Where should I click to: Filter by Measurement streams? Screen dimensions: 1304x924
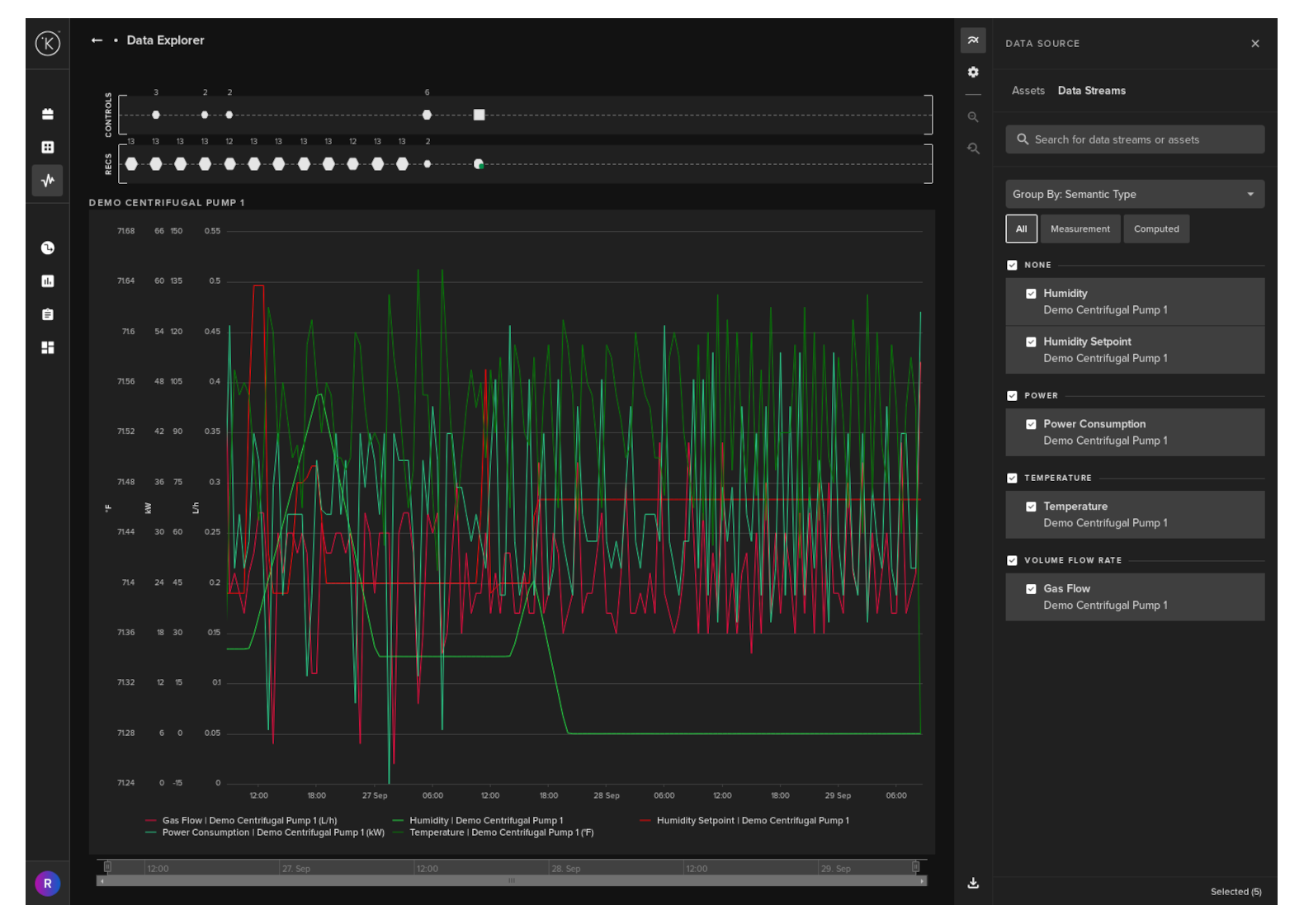tap(1080, 229)
